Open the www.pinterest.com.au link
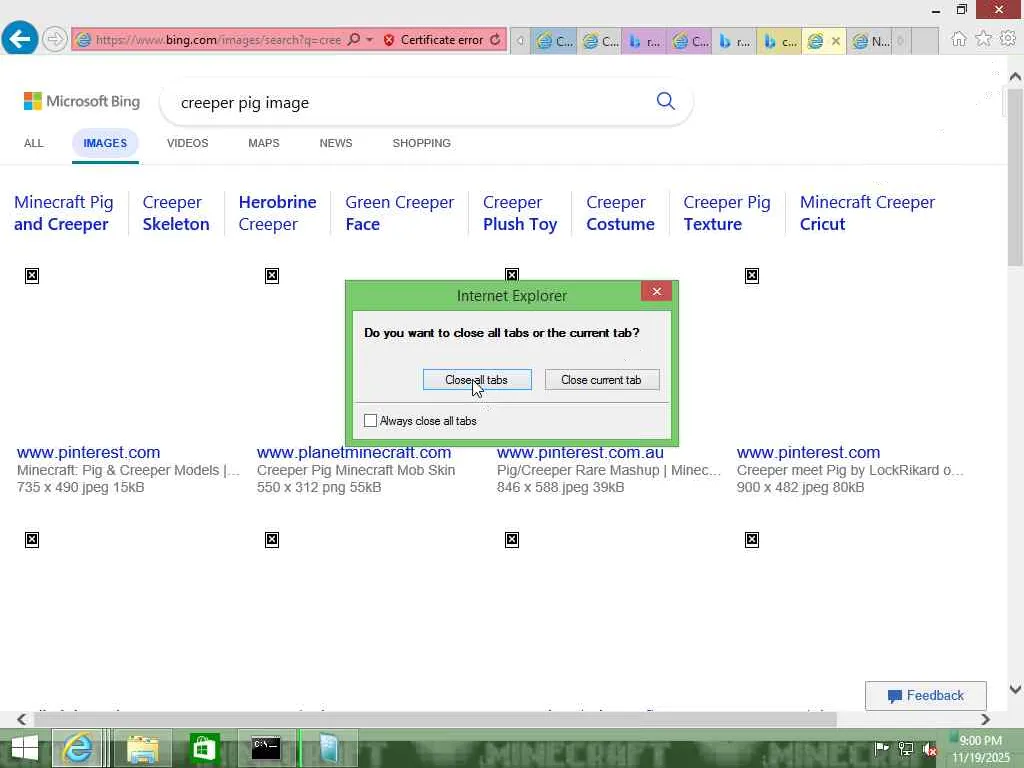 [x=580, y=452]
